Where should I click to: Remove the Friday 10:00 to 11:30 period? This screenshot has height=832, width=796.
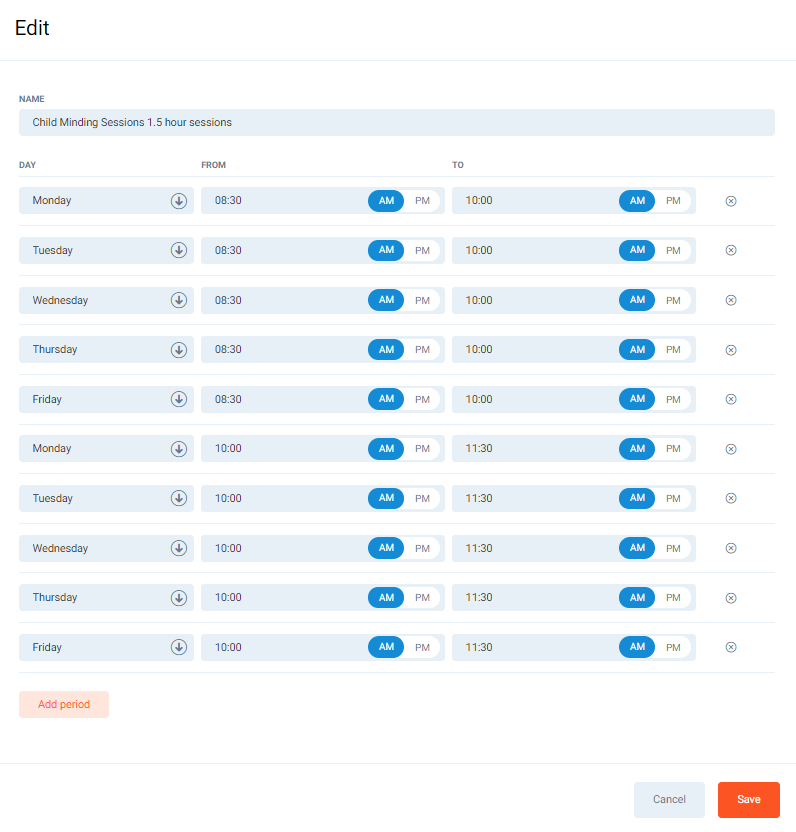coord(730,647)
